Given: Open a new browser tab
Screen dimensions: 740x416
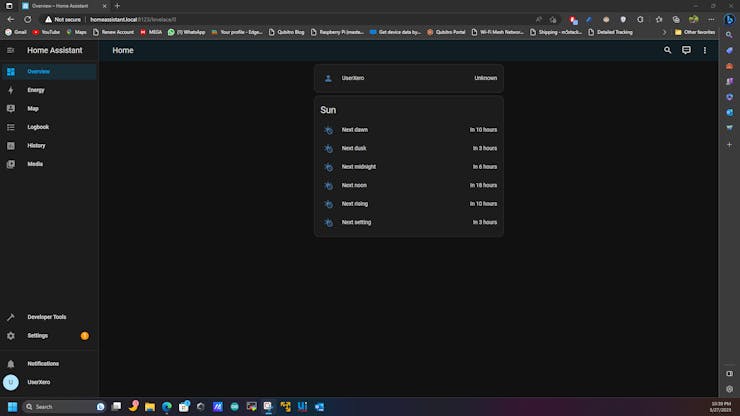Looking at the screenshot, I should click(117, 6).
